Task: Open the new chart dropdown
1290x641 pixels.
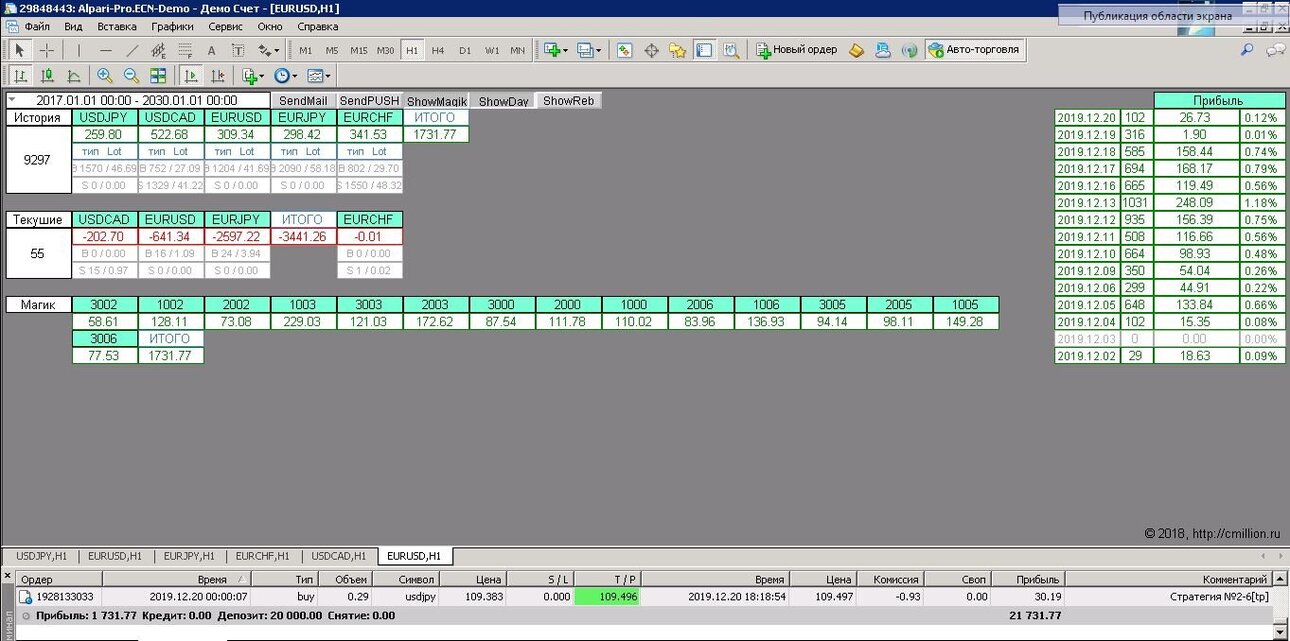Action: pyautogui.click(x=555, y=50)
